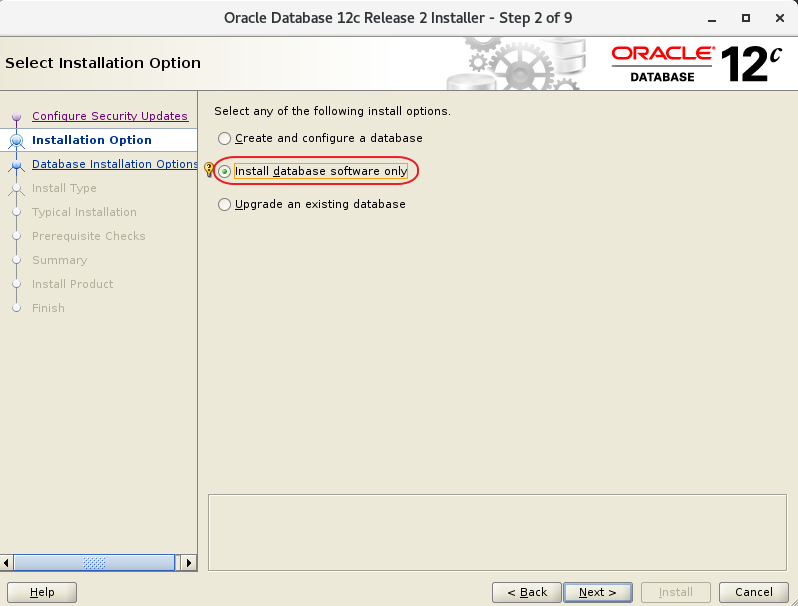Maximize the installer window

(746, 18)
